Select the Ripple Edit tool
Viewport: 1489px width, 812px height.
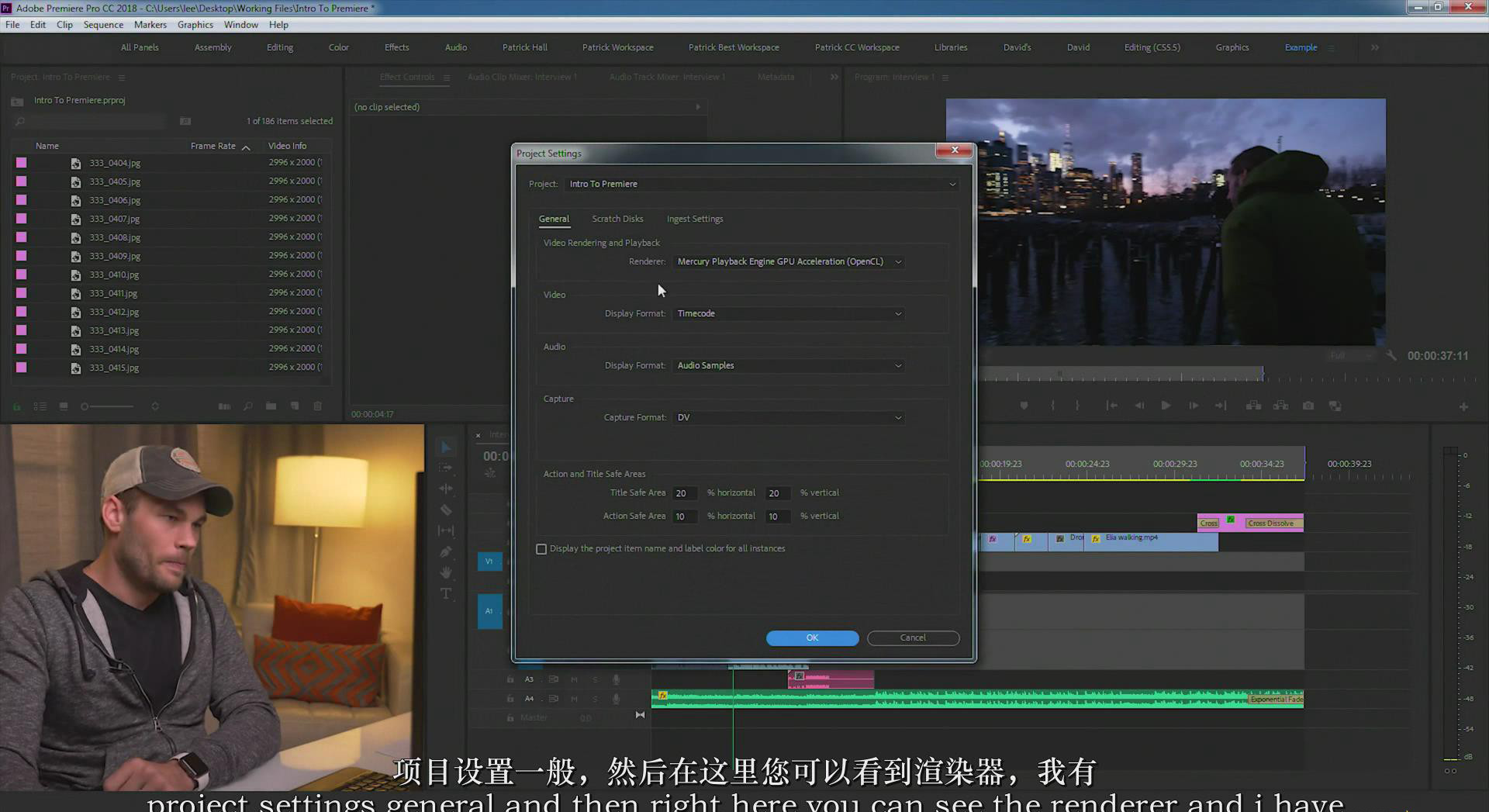tap(446, 489)
